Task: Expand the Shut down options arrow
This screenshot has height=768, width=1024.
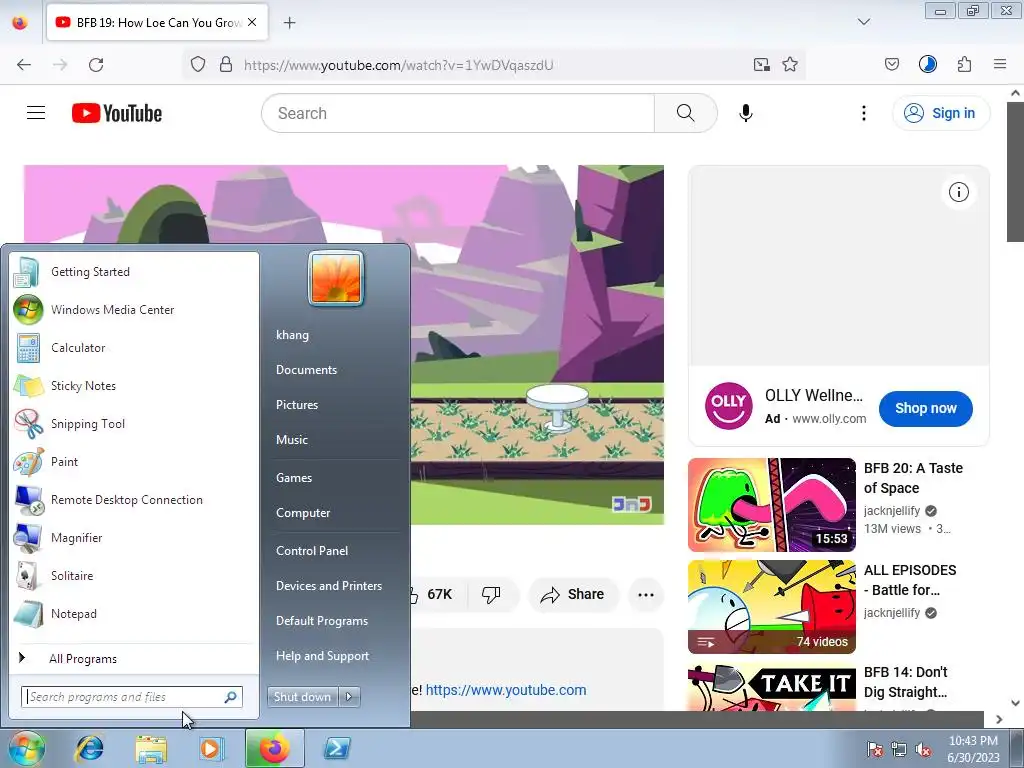Action: 349,697
